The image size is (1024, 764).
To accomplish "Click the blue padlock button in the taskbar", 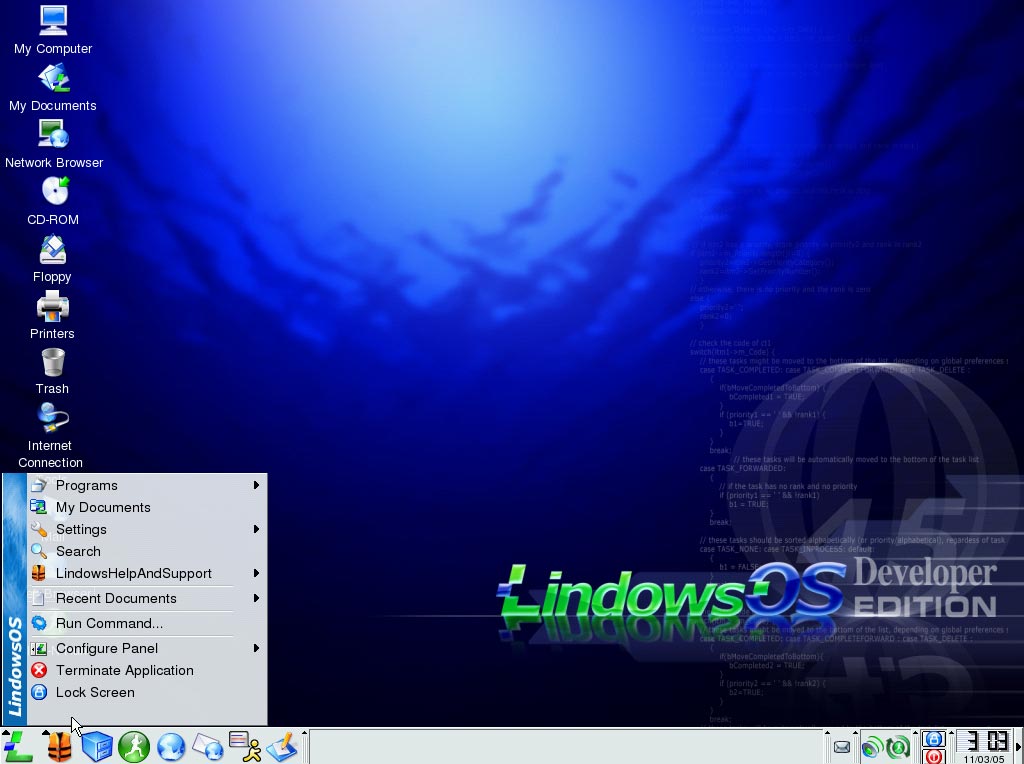I will (x=934, y=739).
